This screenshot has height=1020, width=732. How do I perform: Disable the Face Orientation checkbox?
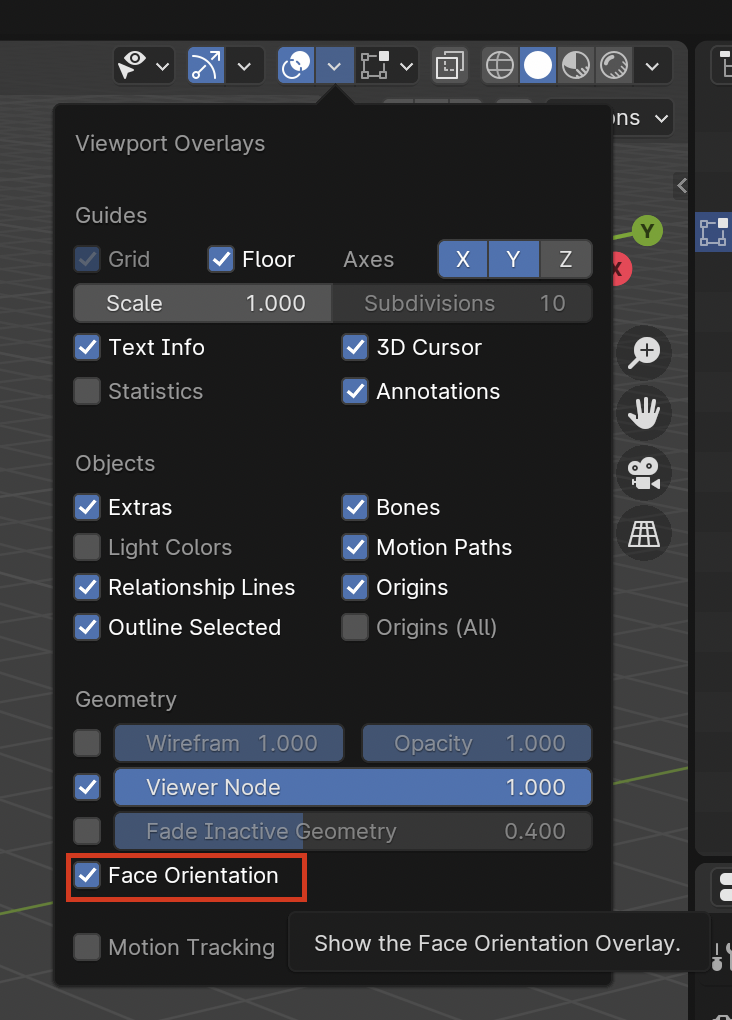(x=88, y=875)
